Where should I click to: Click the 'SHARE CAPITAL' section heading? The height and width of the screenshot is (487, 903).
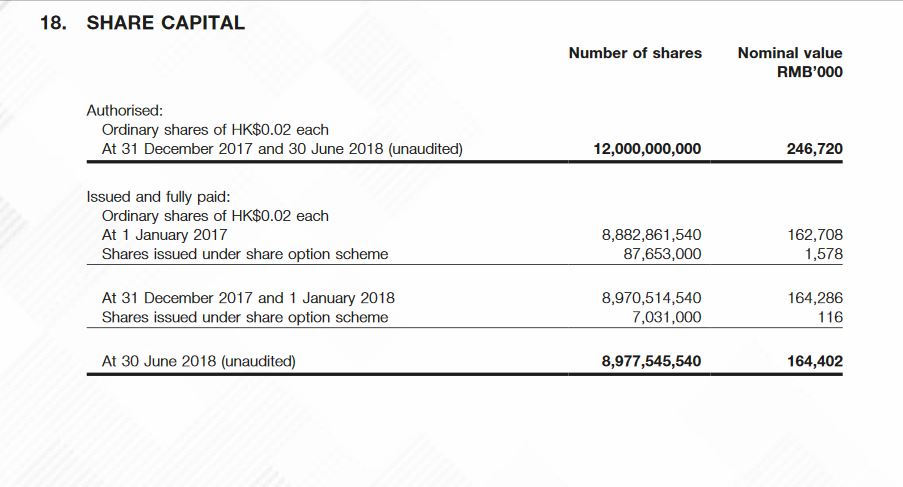(165, 23)
